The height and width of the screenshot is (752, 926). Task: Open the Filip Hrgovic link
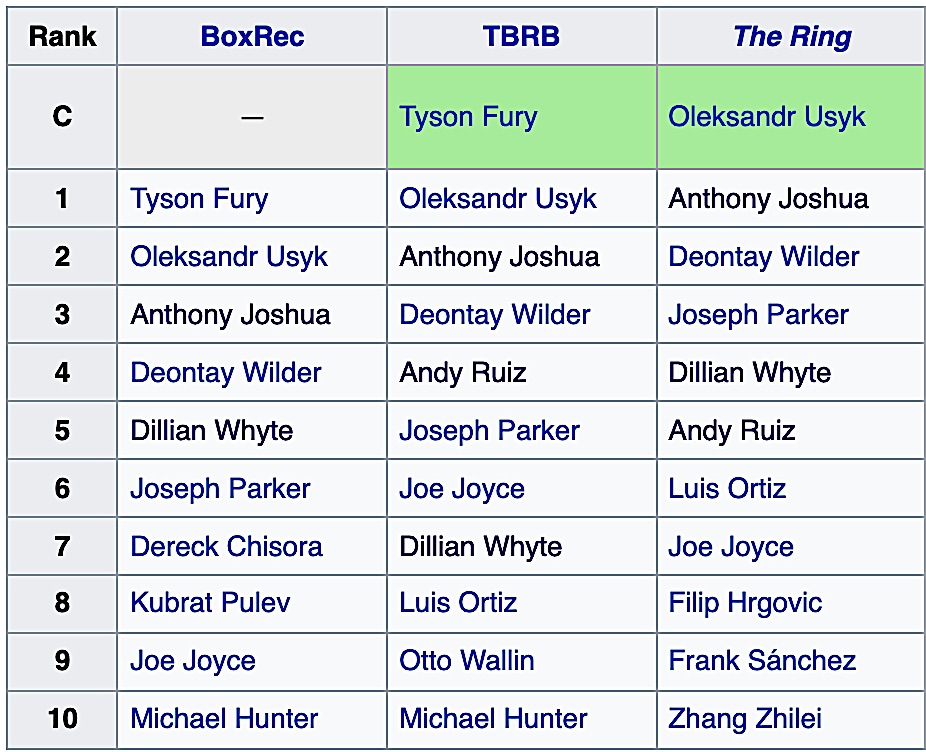tap(745, 603)
